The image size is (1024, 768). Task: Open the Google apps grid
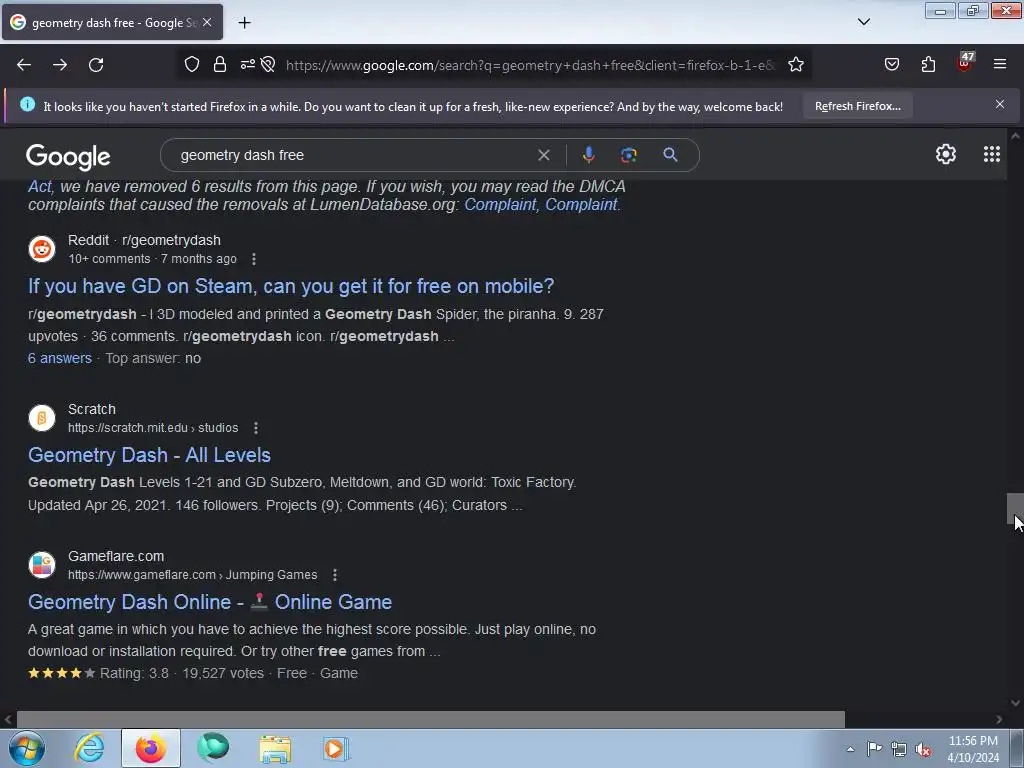coord(992,154)
